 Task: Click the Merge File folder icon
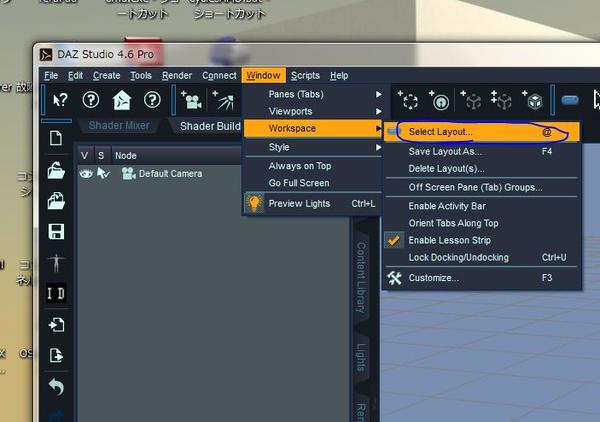pos(56,201)
